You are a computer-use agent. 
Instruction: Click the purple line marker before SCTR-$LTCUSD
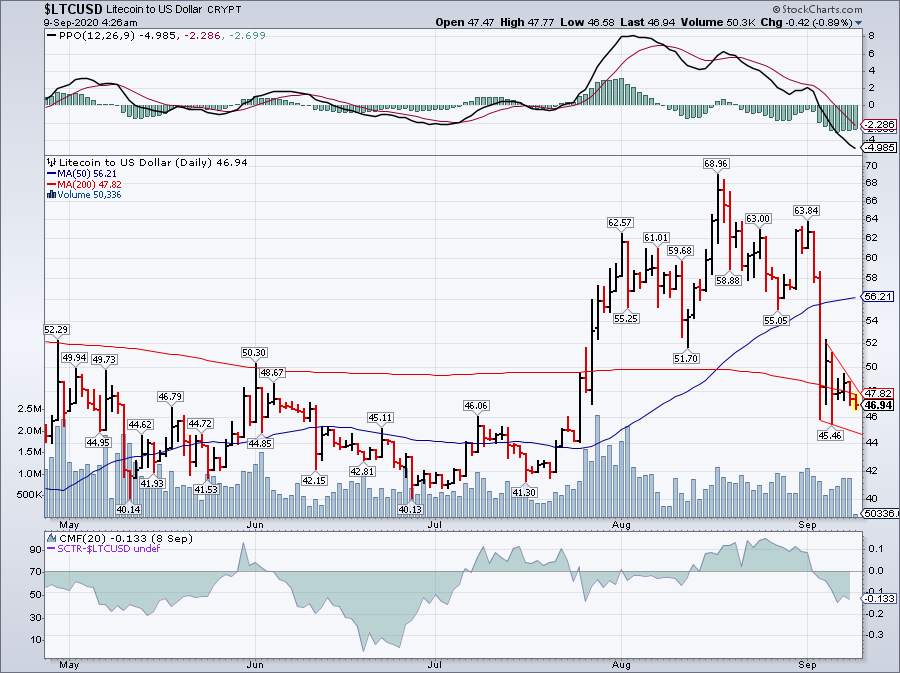click(52, 548)
